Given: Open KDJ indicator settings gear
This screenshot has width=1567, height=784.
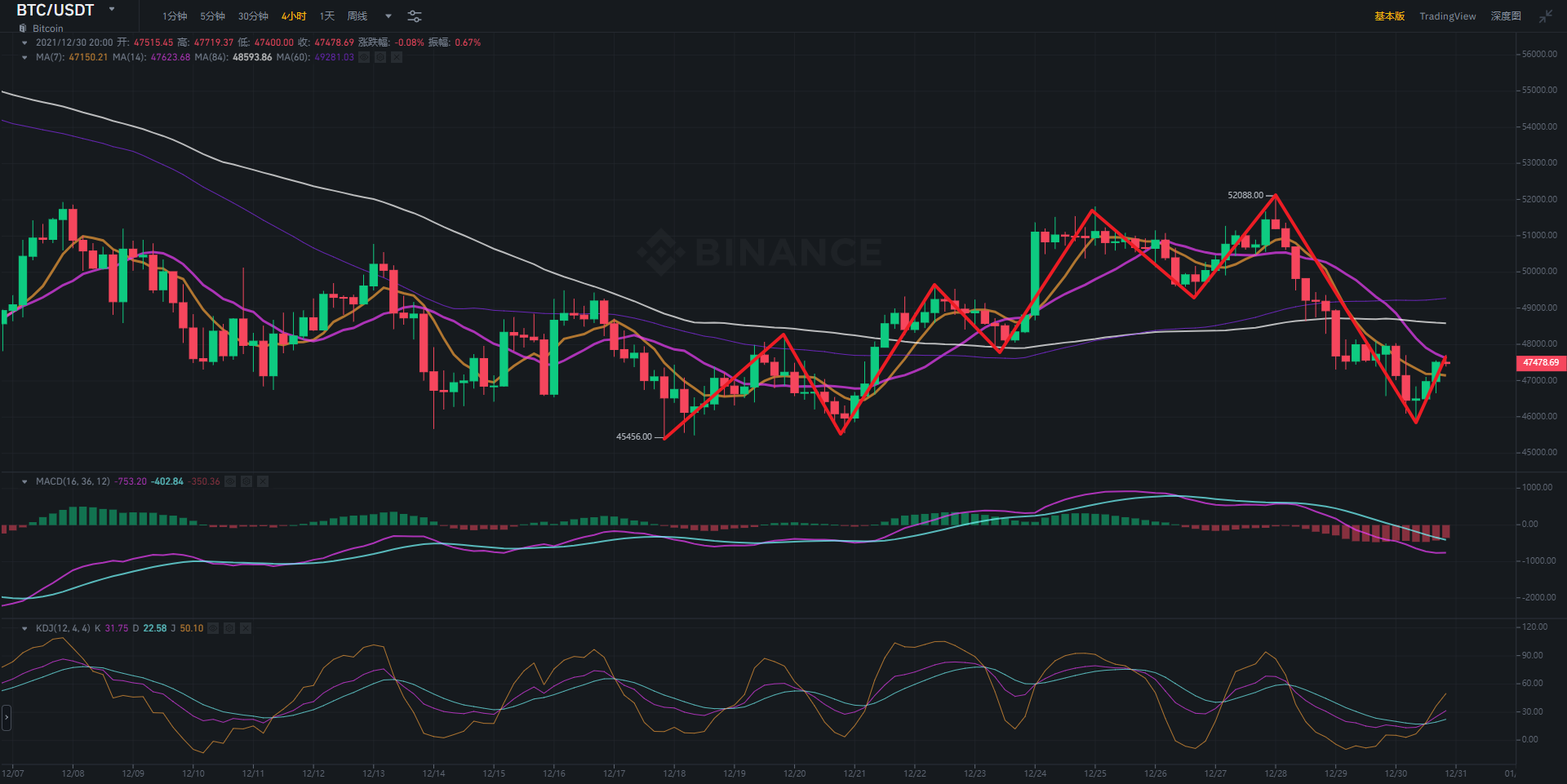Looking at the screenshot, I should (229, 628).
